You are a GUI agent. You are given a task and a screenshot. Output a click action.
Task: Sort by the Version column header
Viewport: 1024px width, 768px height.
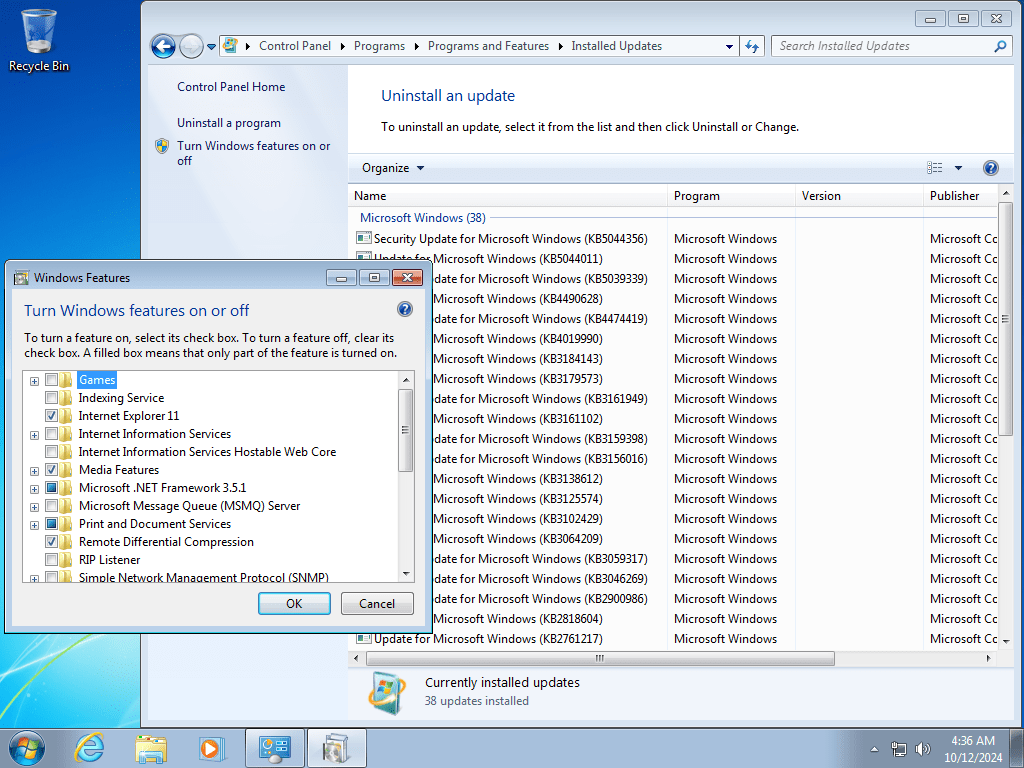859,196
